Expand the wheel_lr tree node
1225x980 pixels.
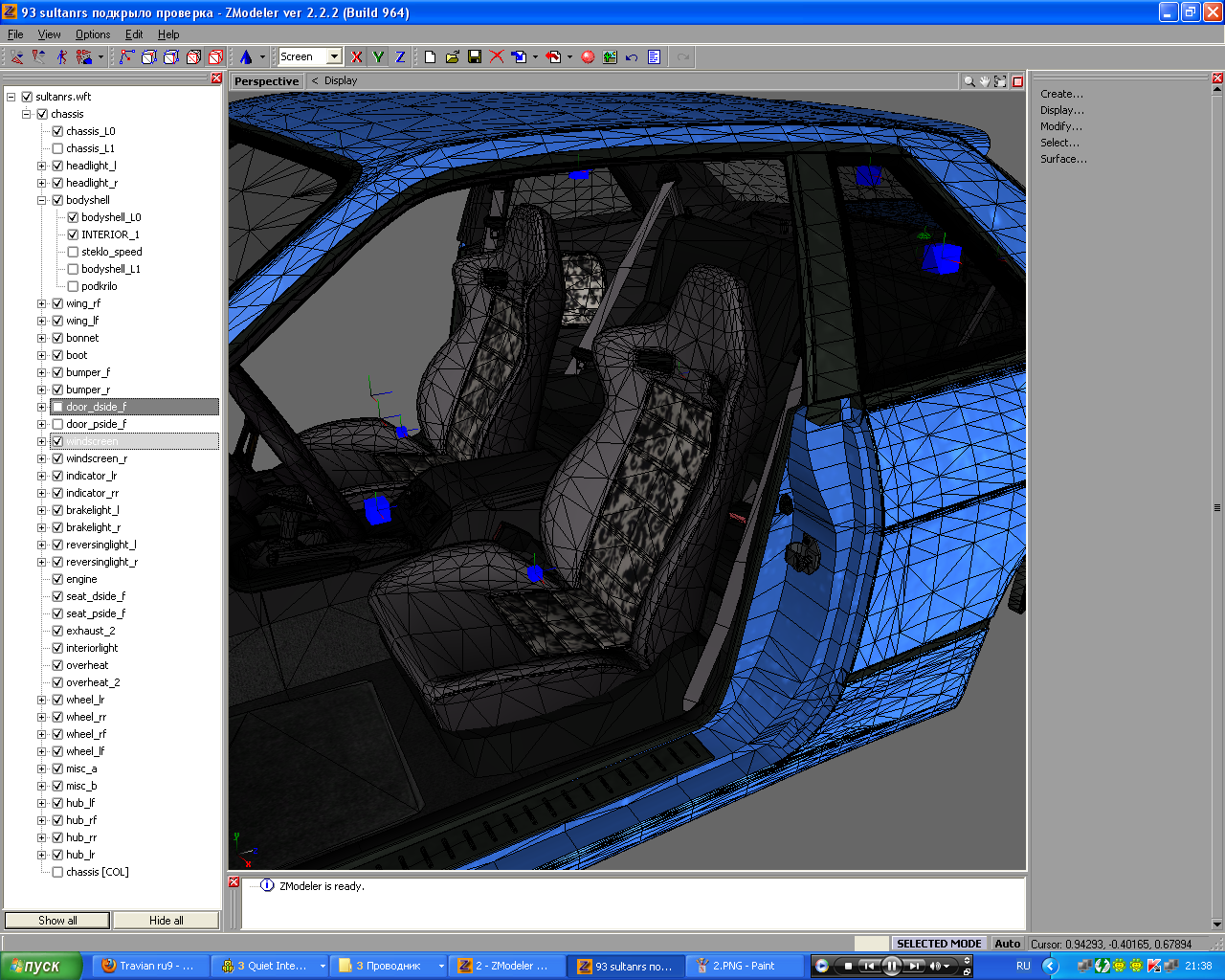42,700
